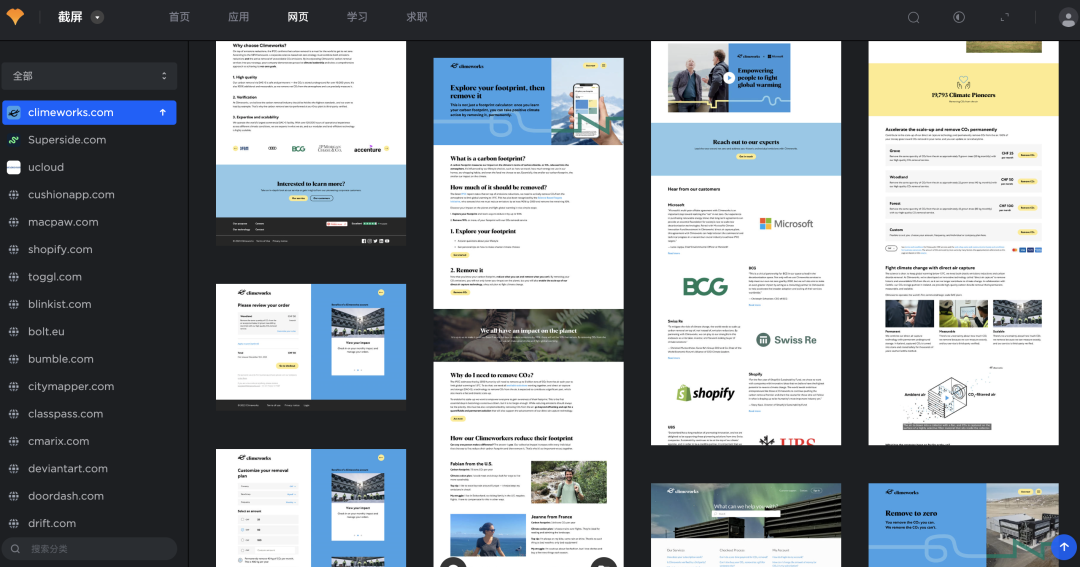This screenshot has height=567, width=1080.
Task: Click globe icon next to blinkist.com
Action: (x=14, y=305)
